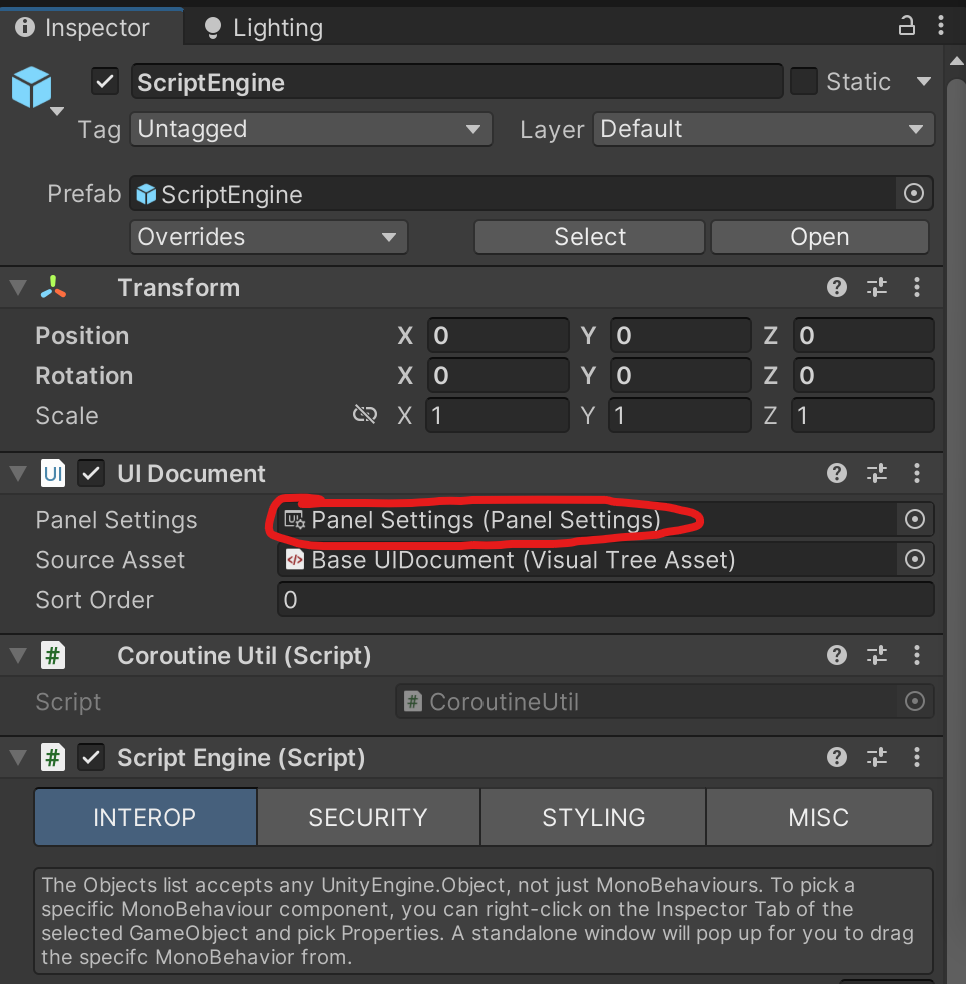The height and width of the screenshot is (984, 966).
Task: Click the Transform presets icon
Action: point(876,287)
